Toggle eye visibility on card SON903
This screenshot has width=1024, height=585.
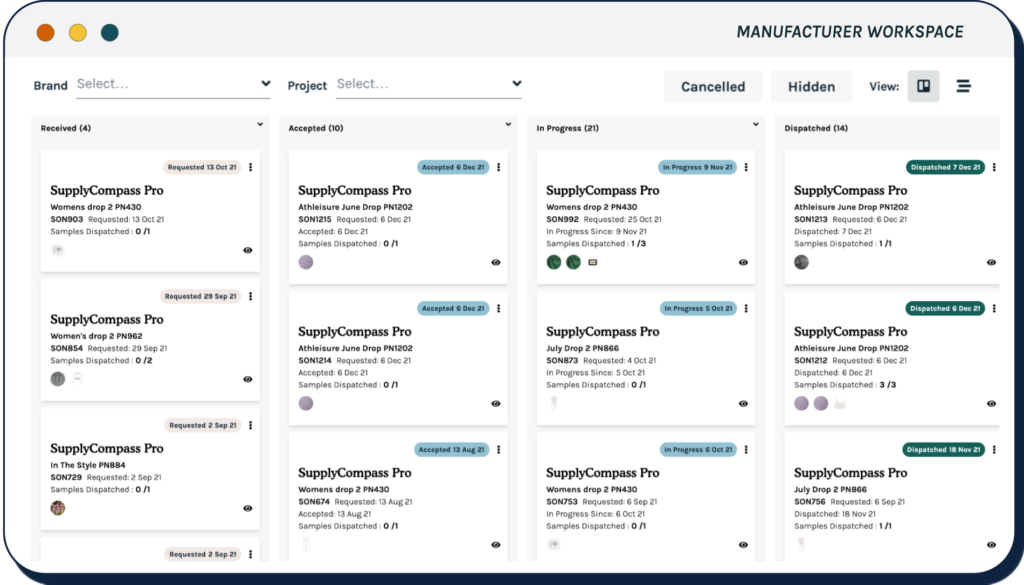coord(248,250)
